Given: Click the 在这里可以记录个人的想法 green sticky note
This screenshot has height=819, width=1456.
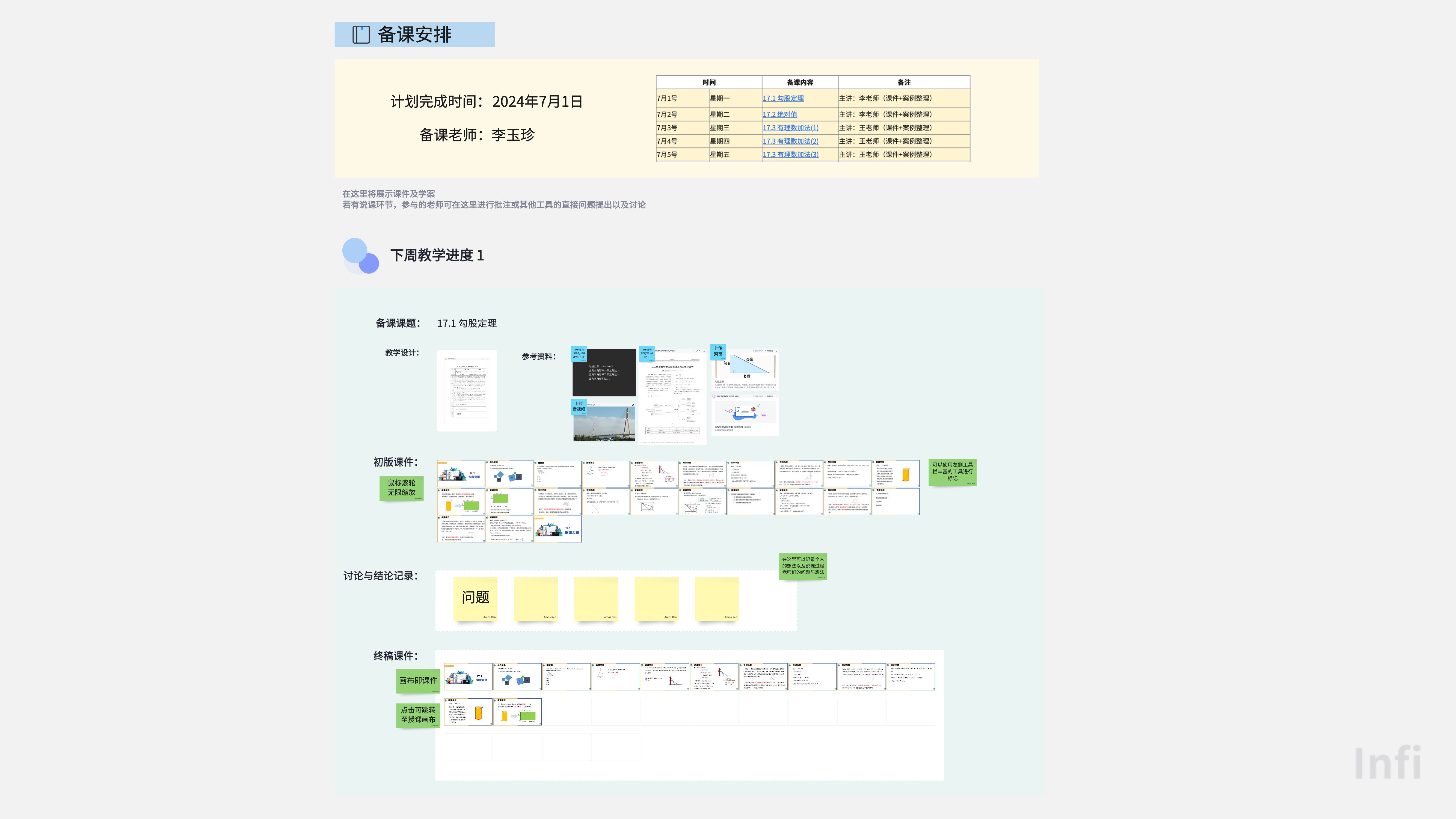Looking at the screenshot, I should pos(803,566).
